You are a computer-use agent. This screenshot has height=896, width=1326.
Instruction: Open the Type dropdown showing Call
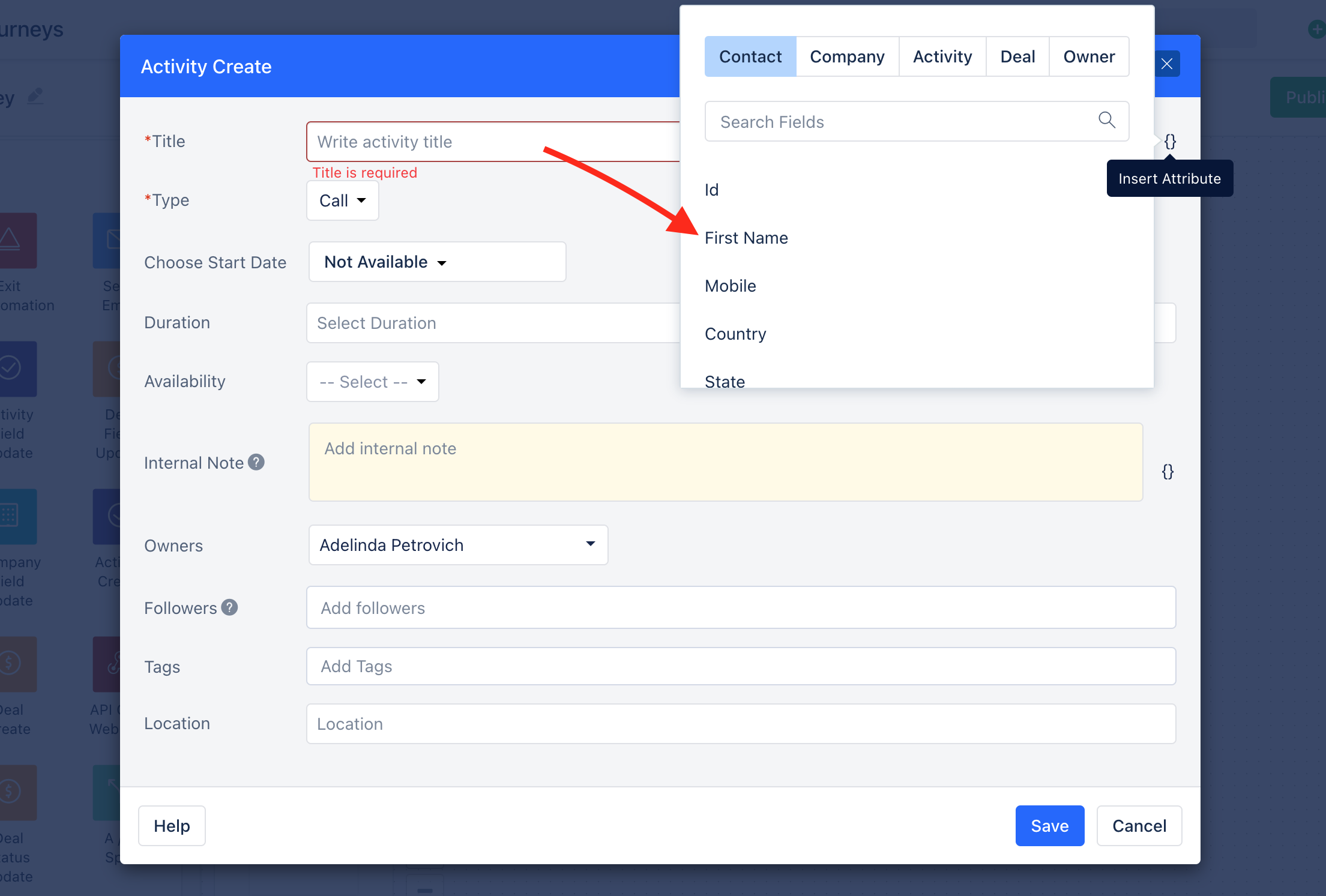pyautogui.click(x=343, y=200)
